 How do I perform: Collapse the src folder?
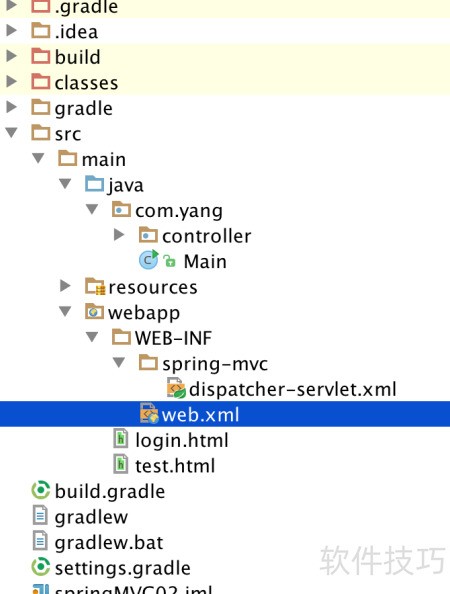[11, 133]
